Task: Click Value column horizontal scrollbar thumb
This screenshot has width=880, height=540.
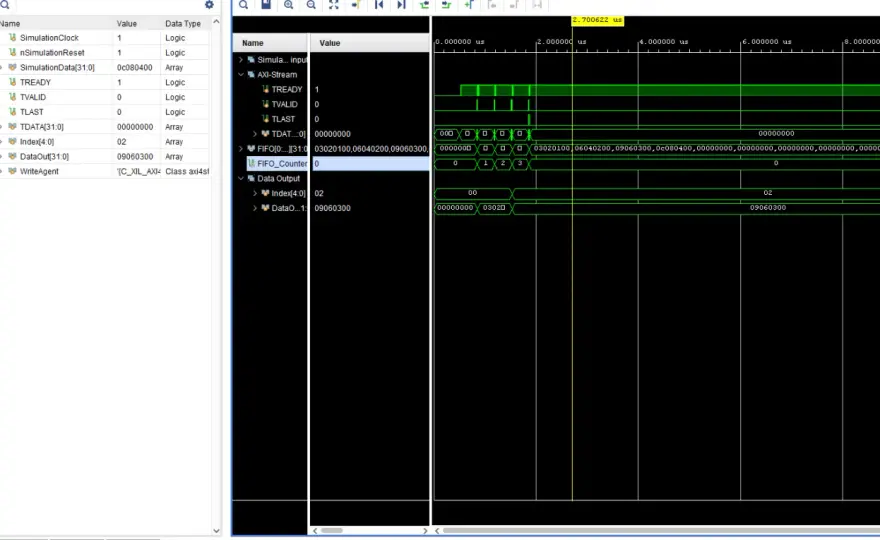Action: (x=332, y=530)
